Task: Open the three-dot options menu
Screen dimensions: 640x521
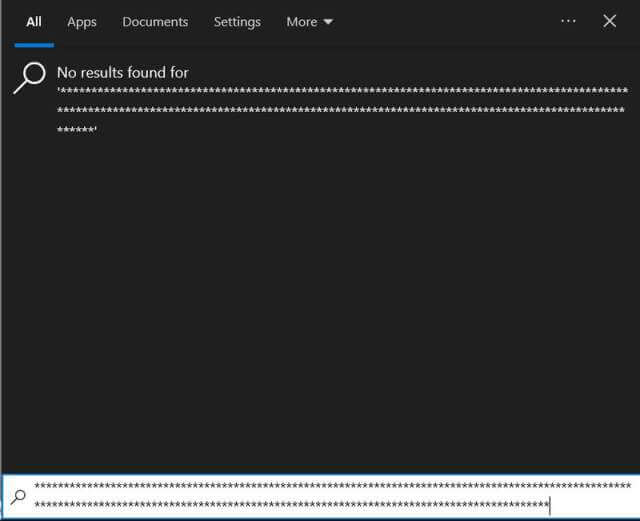Action: pyautogui.click(x=568, y=21)
